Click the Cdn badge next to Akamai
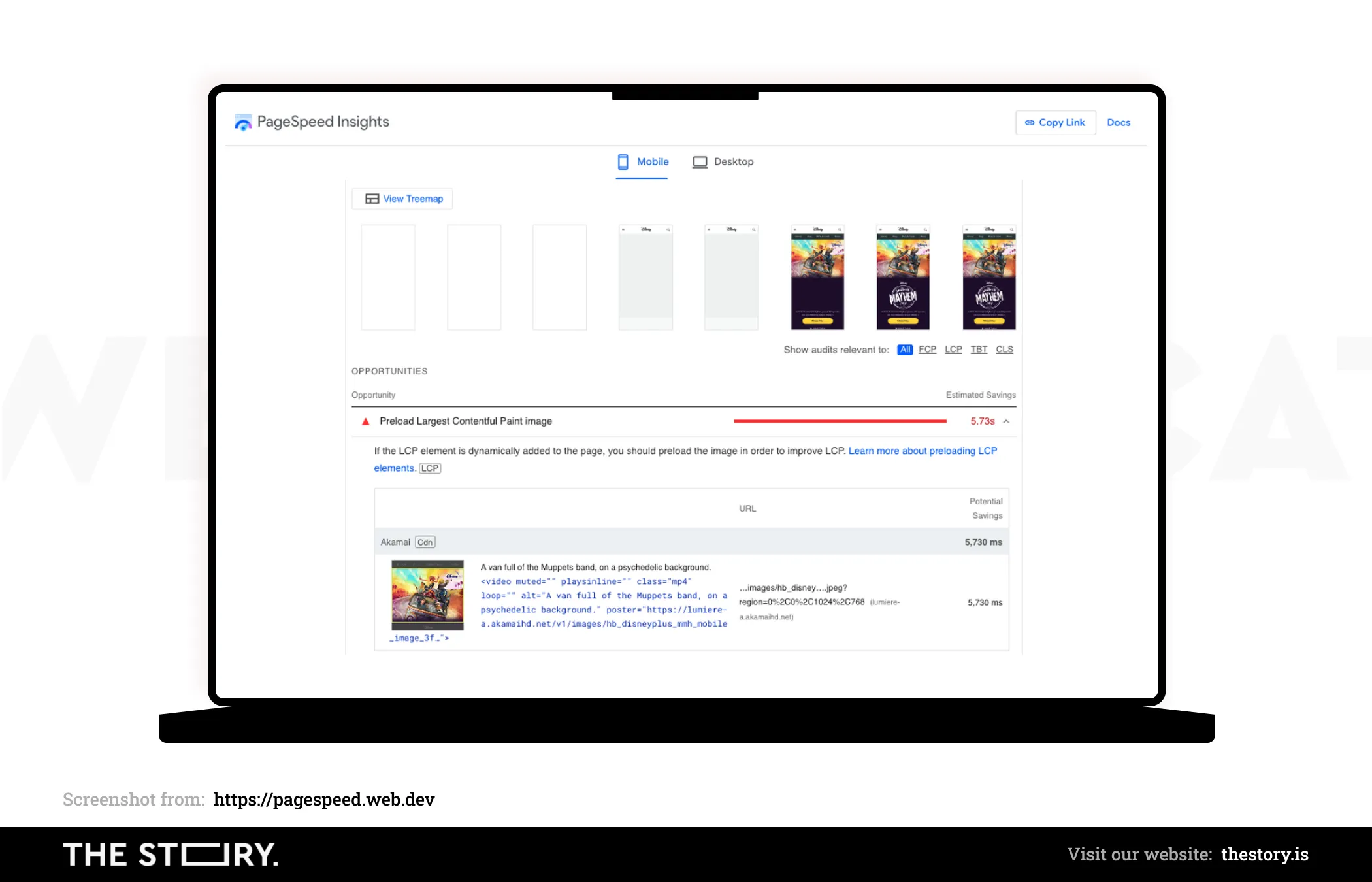The height and width of the screenshot is (882, 1372). coord(425,542)
